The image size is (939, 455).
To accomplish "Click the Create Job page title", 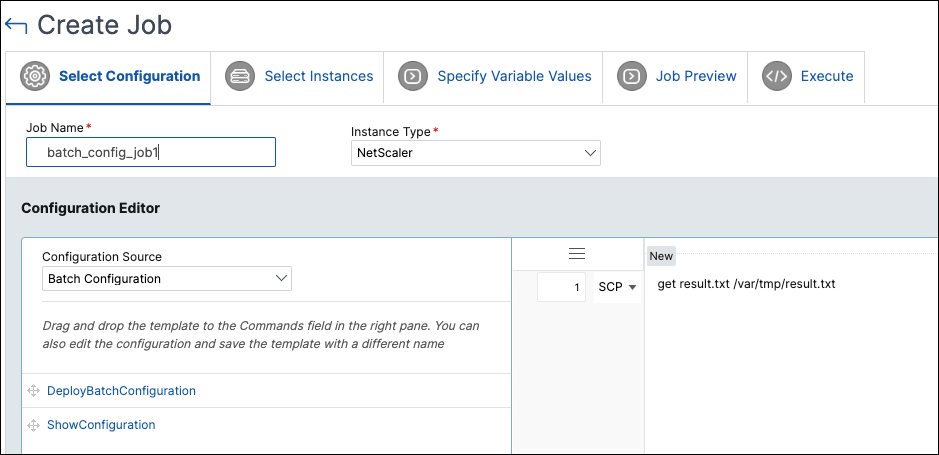I will click(105, 25).
